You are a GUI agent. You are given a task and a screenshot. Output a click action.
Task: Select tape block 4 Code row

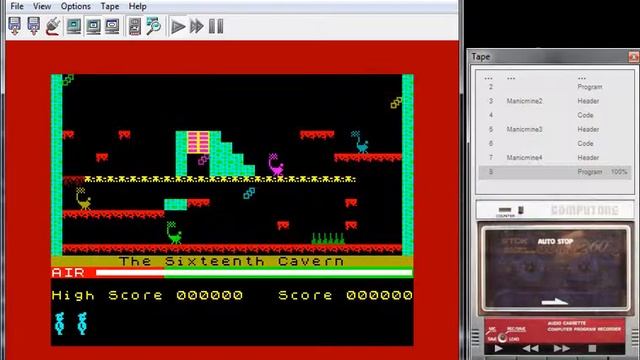[x=555, y=116]
